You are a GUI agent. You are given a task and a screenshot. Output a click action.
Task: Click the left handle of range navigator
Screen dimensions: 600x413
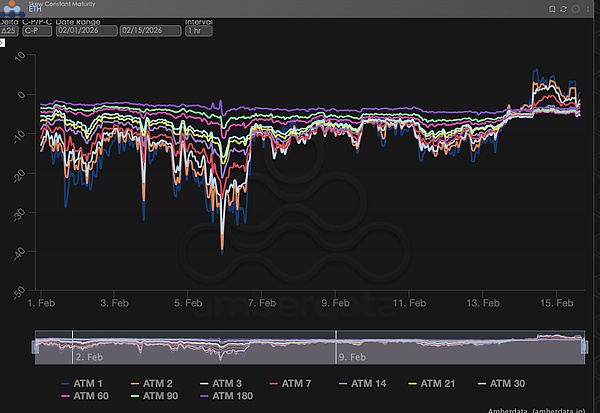click(35, 345)
